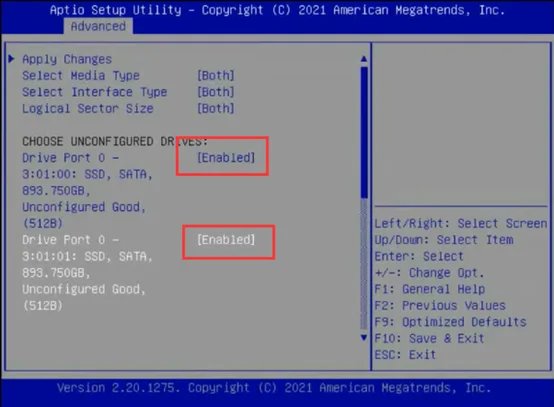Image resolution: width=554 pixels, height=407 pixels.
Task: Open the Advanced tab
Action: pyautogui.click(x=98, y=26)
